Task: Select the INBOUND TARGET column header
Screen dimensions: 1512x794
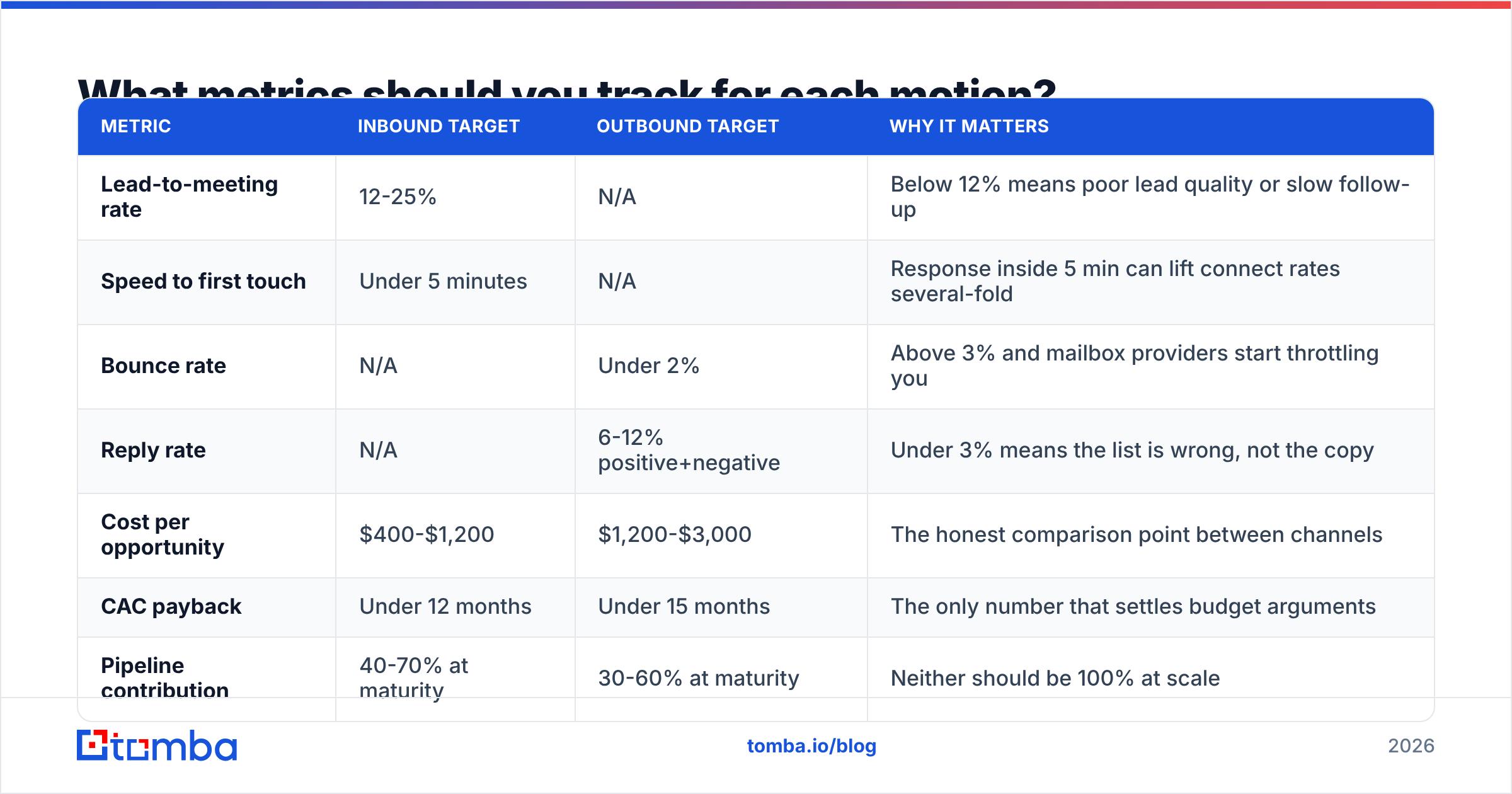Action: [438, 126]
